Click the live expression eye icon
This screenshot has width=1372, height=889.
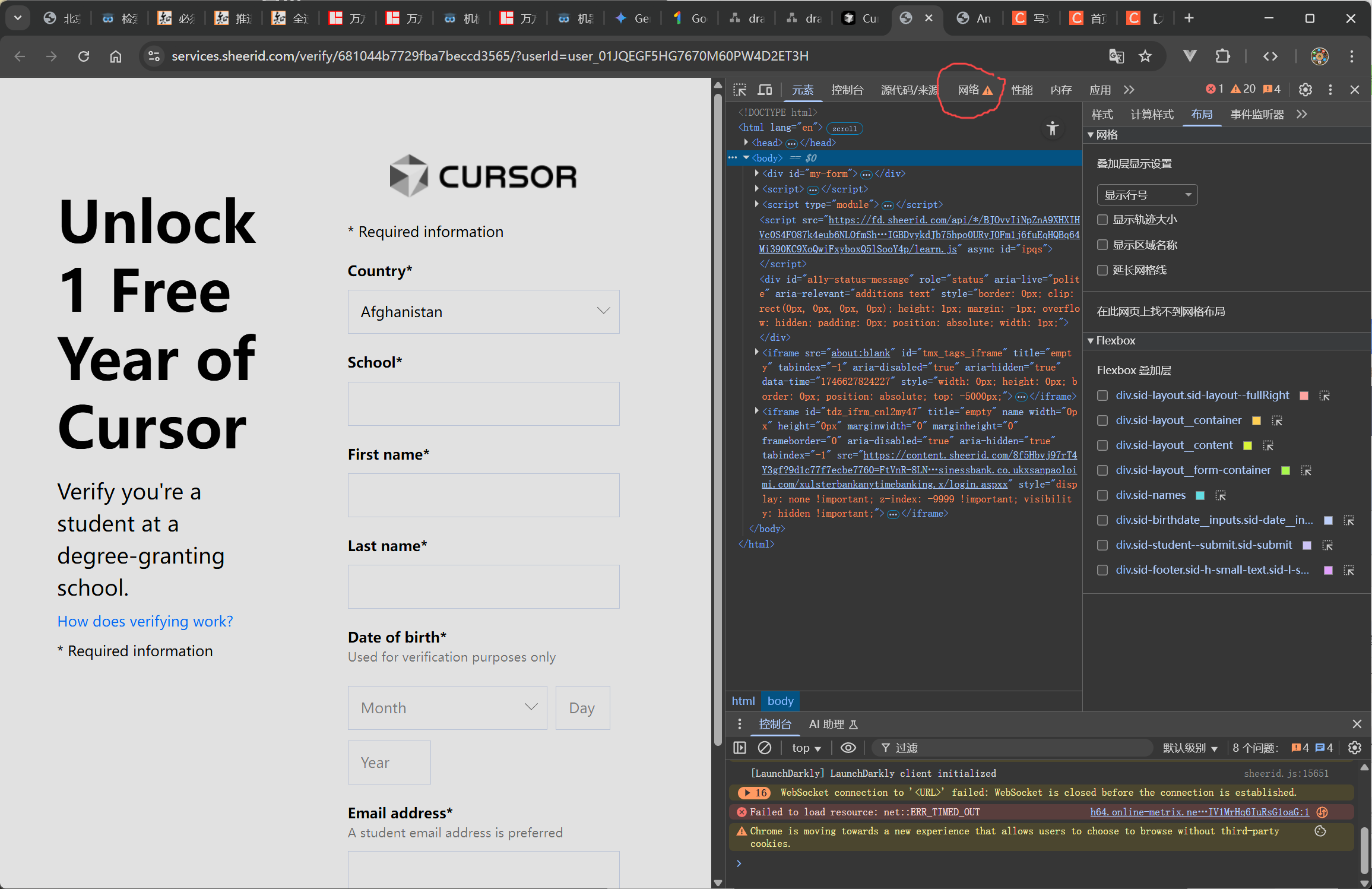tap(848, 748)
